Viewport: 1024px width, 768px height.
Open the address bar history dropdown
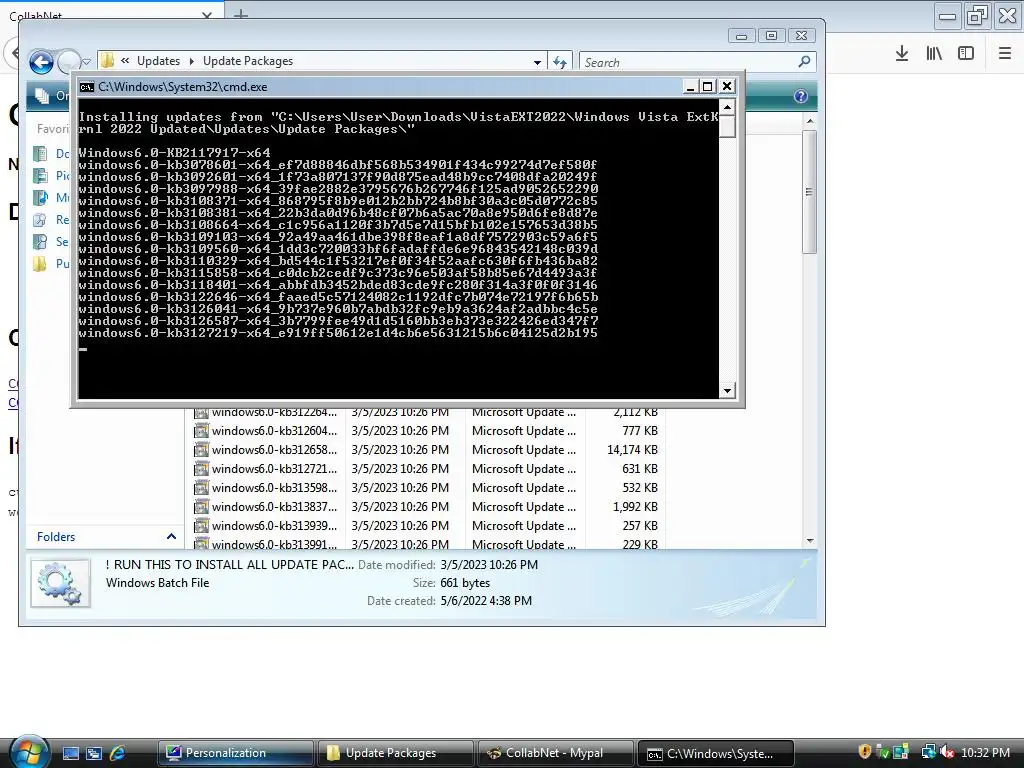point(537,62)
